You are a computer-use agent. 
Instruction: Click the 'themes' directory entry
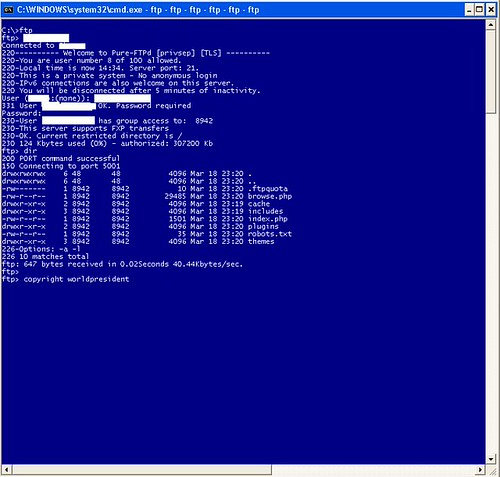coord(261,241)
